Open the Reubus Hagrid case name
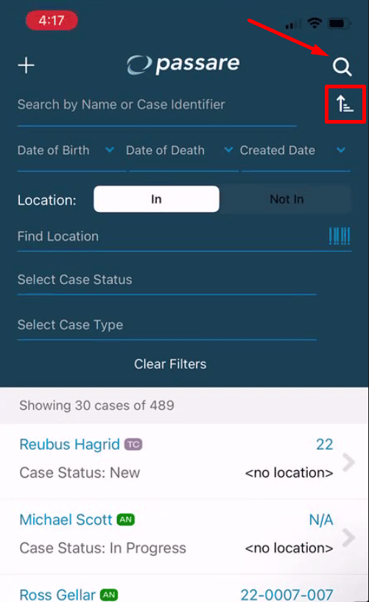369x602 pixels. coord(69,445)
